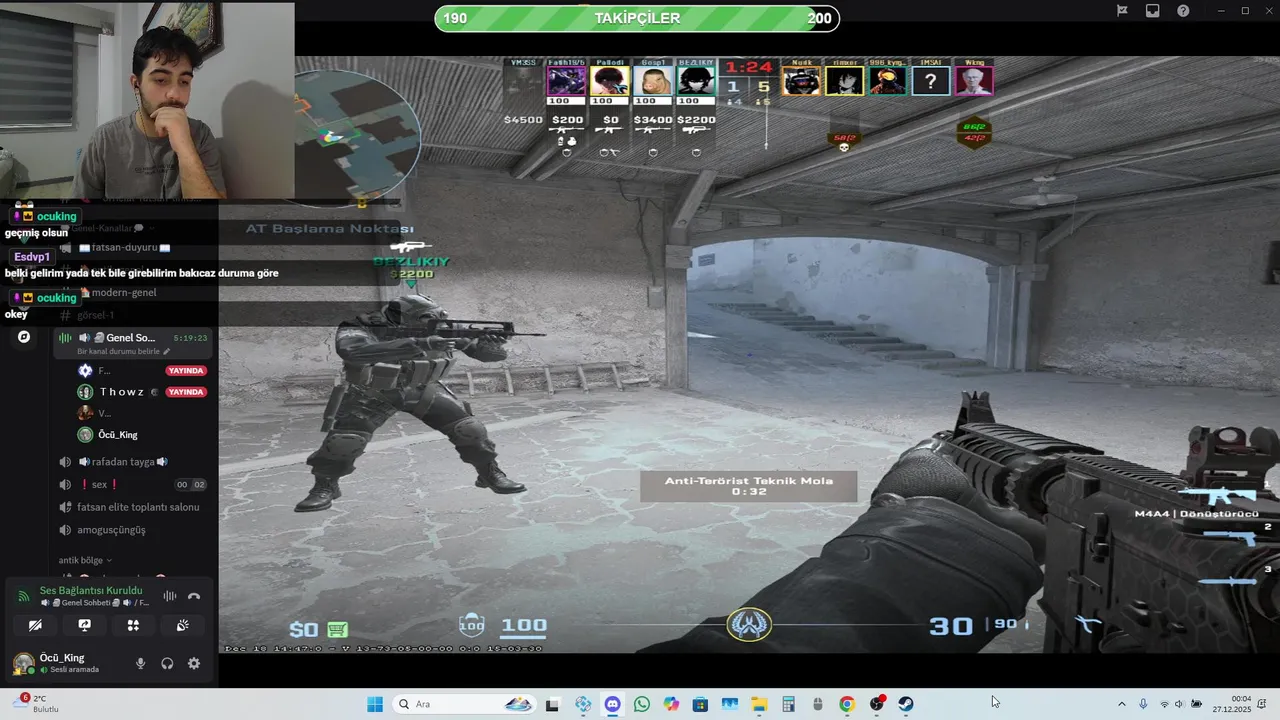Click Fatih player avatar on scoreboard
The width and height of the screenshot is (1280, 720).
click(x=566, y=80)
